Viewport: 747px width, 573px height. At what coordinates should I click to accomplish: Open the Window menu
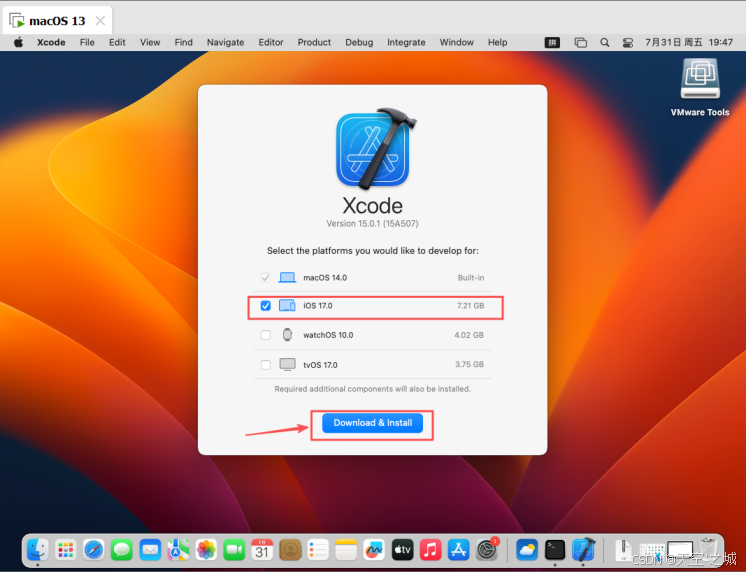pyautogui.click(x=456, y=42)
